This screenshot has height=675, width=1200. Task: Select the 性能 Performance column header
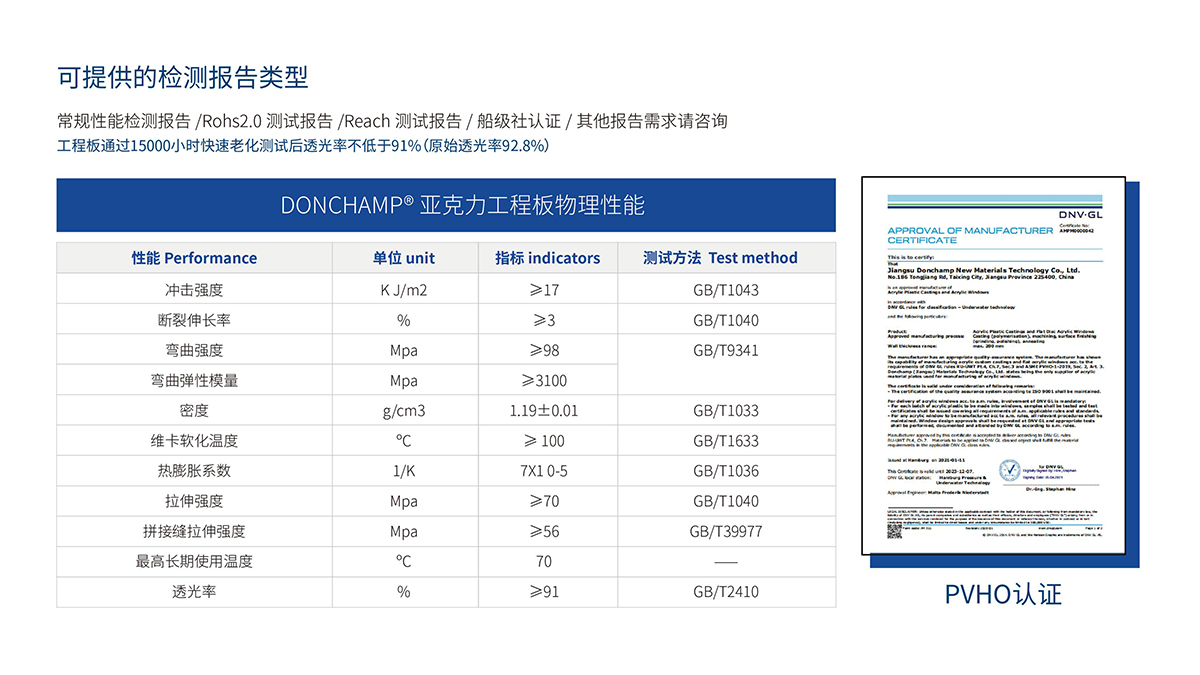194,258
